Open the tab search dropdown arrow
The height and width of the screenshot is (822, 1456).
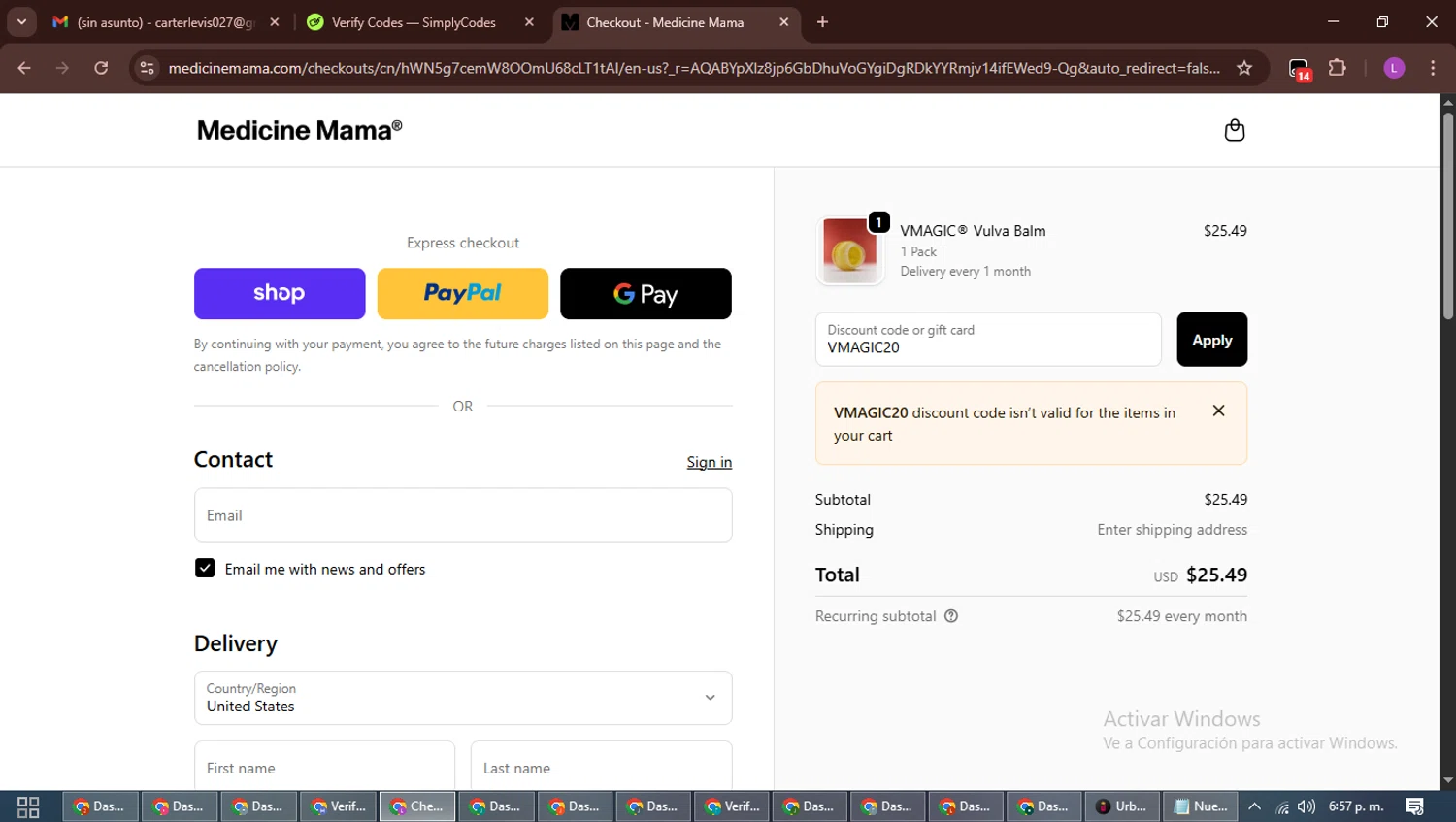(x=21, y=22)
